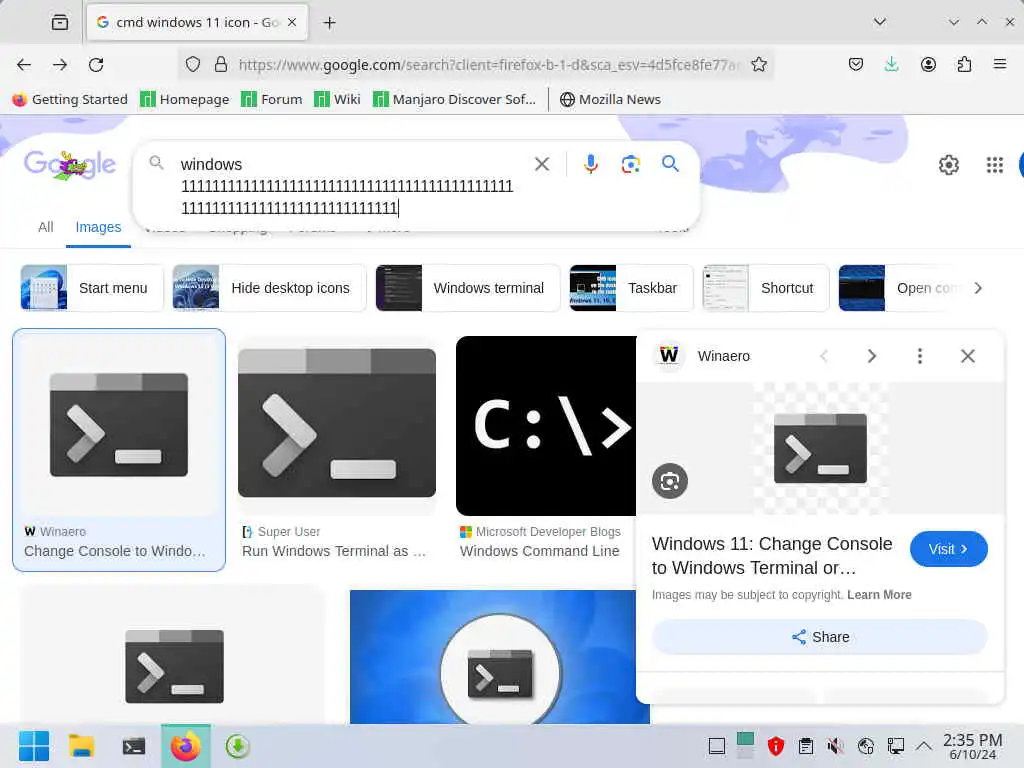This screenshot has width=1024, height=768.
Task: Open Manjaro Discover Software bookmark
Action: (455, 99)
